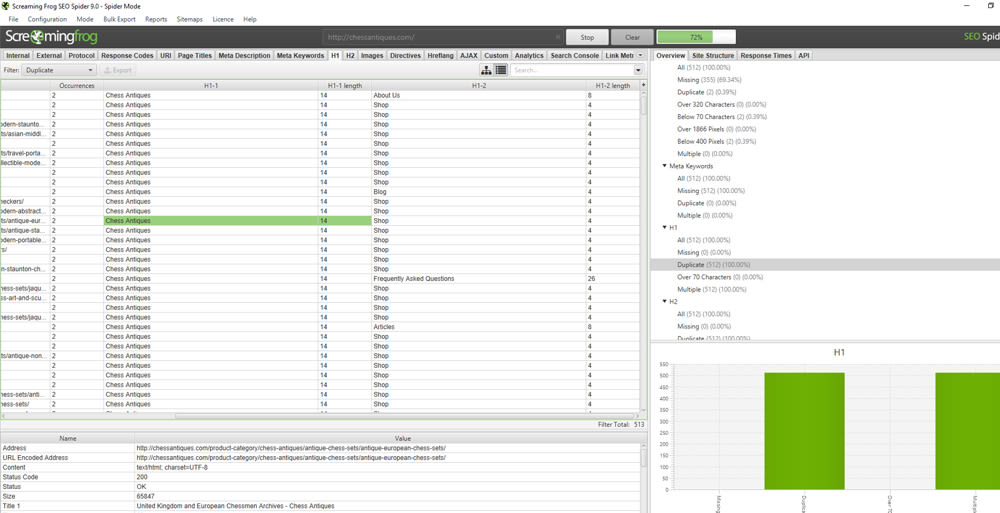This screenshot has height=513, width=1000.
Task: Switch to the Analytics tab
Action: coord(529,56)
